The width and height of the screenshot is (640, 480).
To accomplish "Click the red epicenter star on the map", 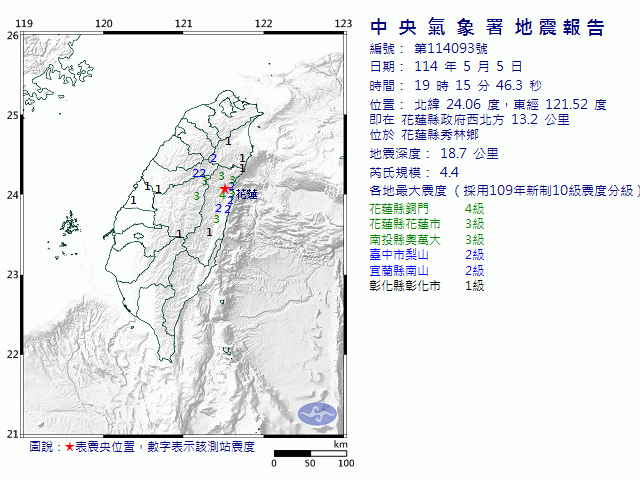I will 224,189.
